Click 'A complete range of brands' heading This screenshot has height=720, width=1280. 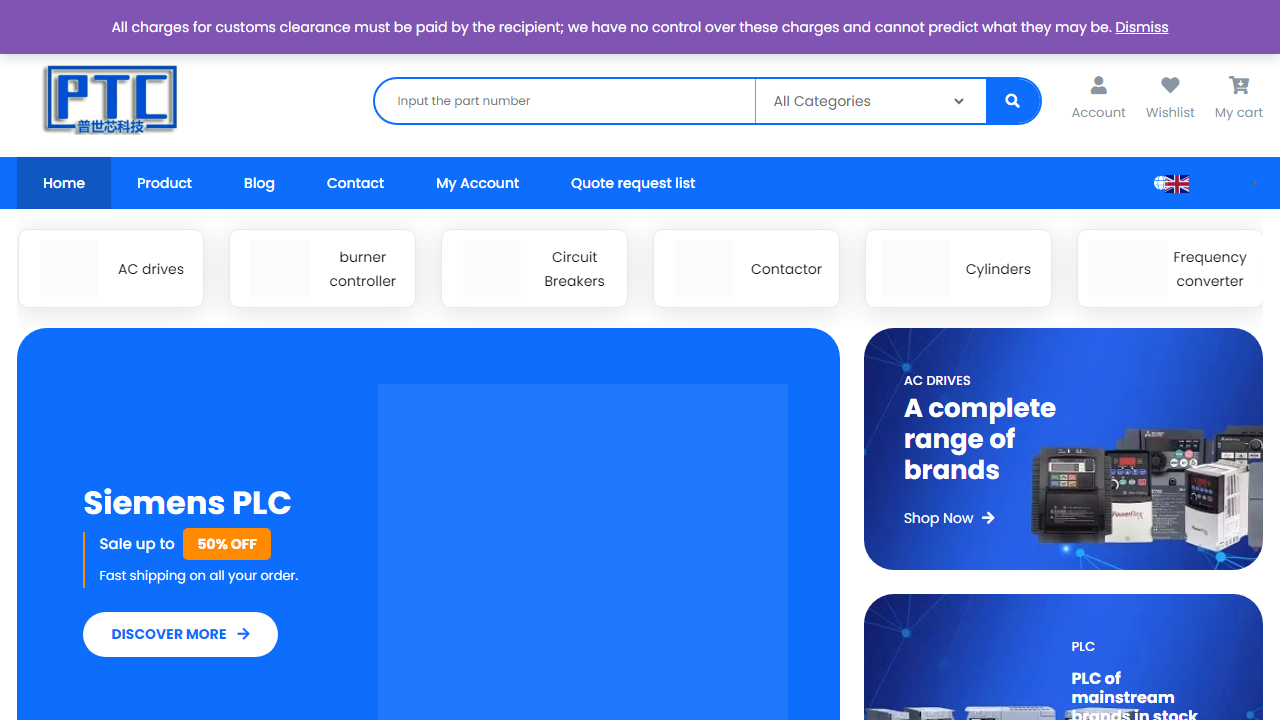point(980,439)
